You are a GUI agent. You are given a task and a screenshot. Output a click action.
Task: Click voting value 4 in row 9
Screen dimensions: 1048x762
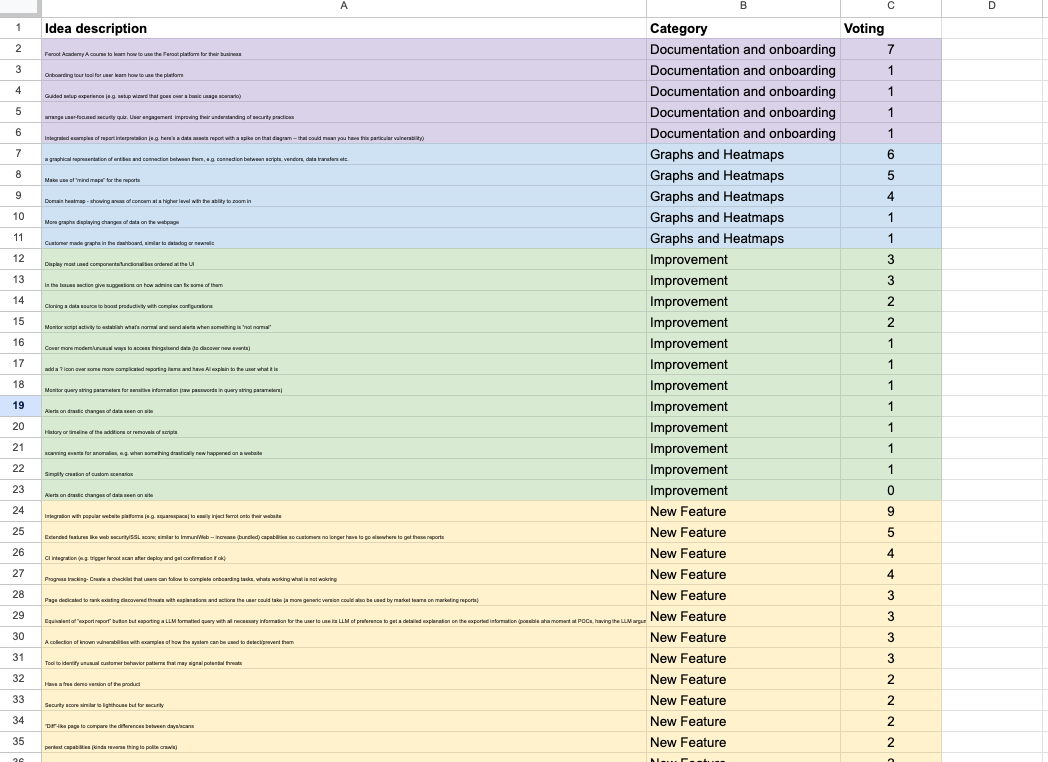(891, 196)
